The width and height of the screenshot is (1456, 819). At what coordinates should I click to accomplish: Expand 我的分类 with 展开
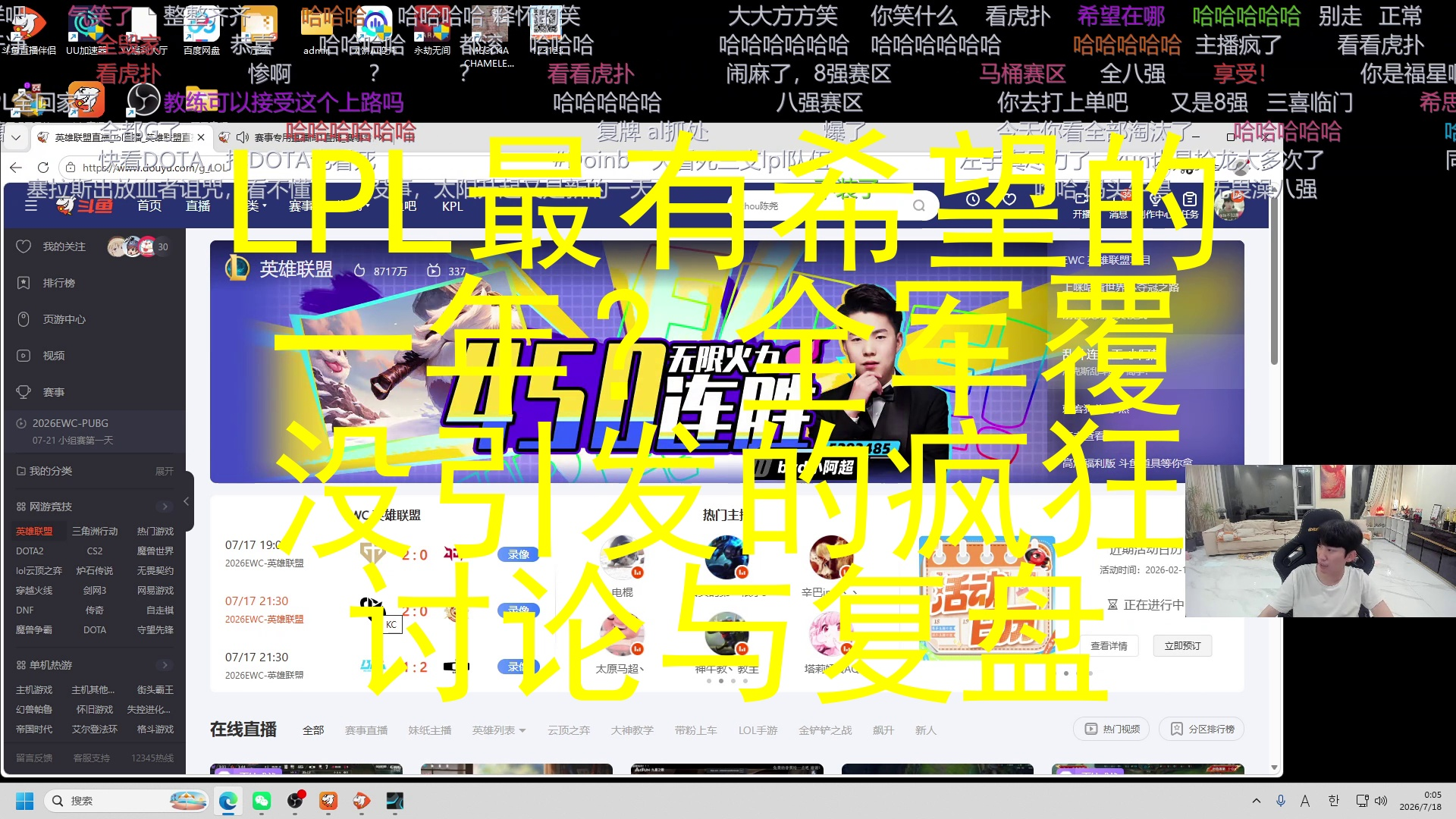coord(165,471)
